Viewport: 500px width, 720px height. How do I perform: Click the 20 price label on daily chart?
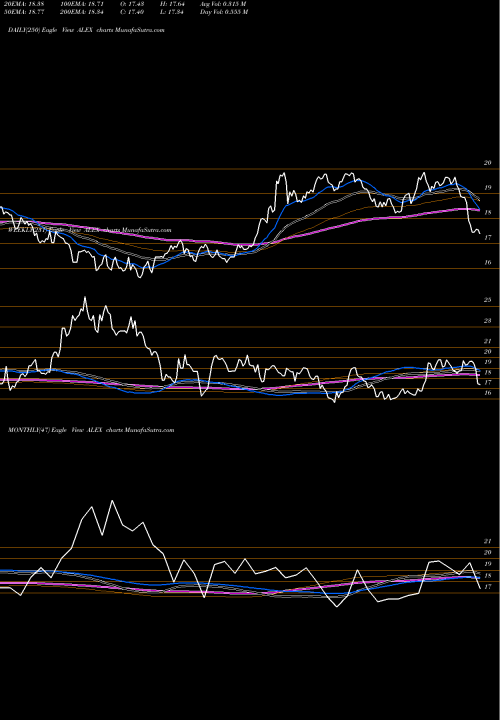point(487,163)
